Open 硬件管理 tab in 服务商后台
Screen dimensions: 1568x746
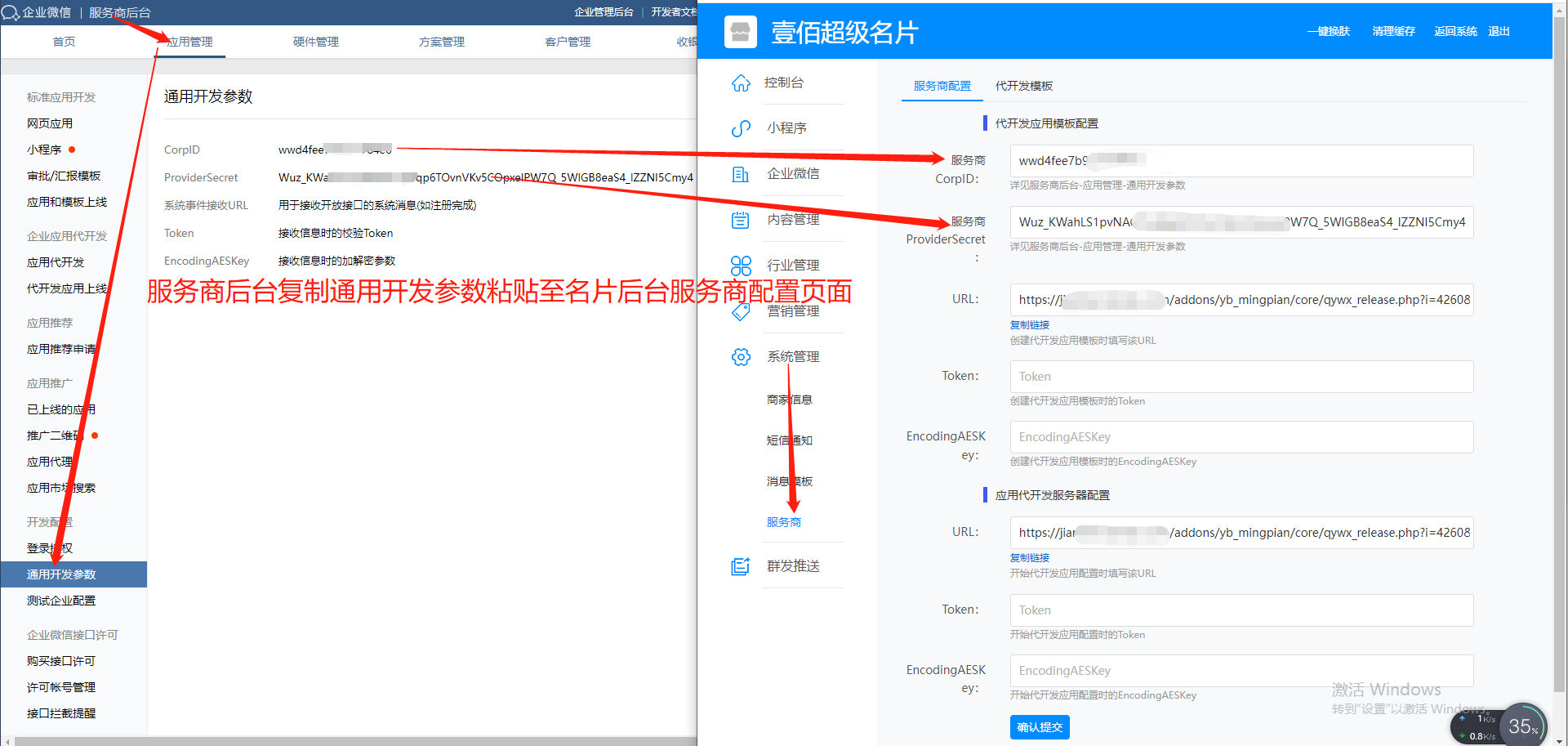point(316,42)
